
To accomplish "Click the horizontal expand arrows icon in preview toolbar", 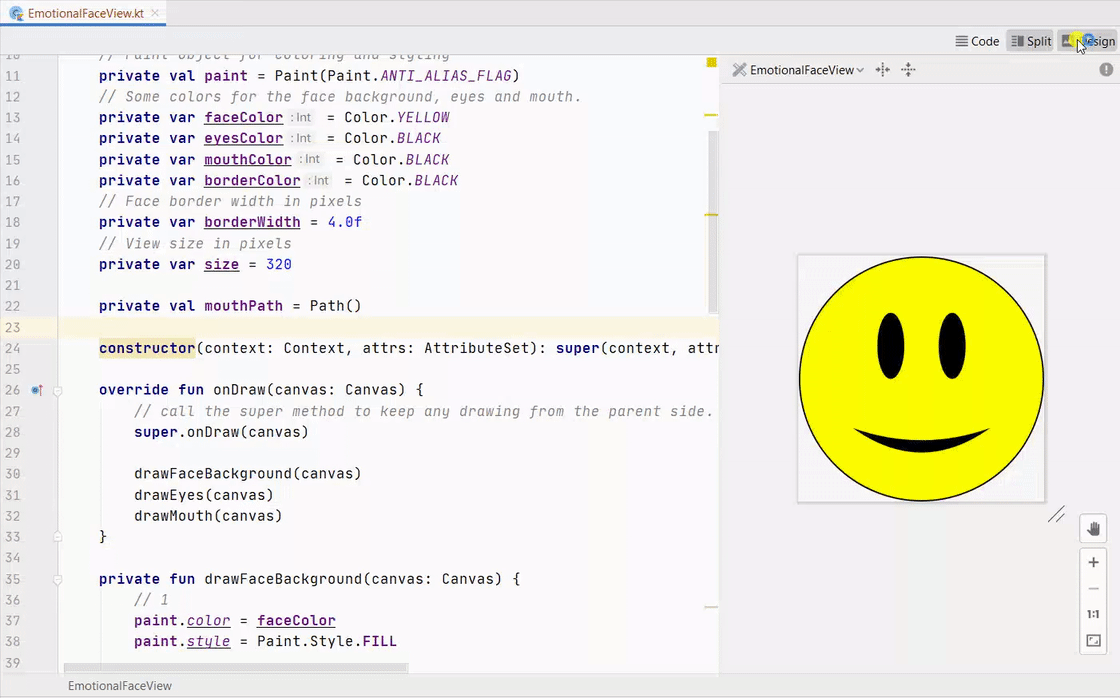I will tap(883, 70).
